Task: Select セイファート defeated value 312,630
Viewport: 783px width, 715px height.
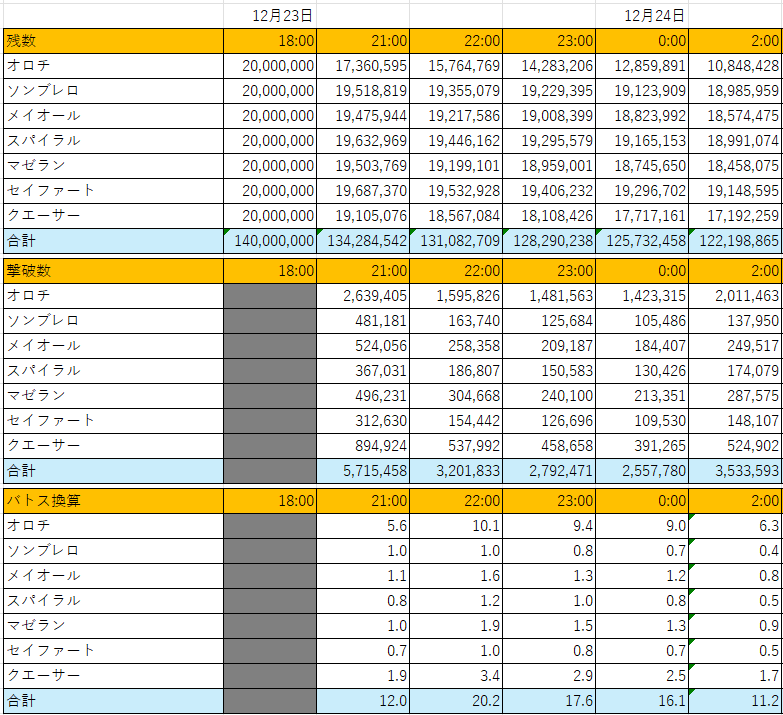Action: [x=363, y=420]
